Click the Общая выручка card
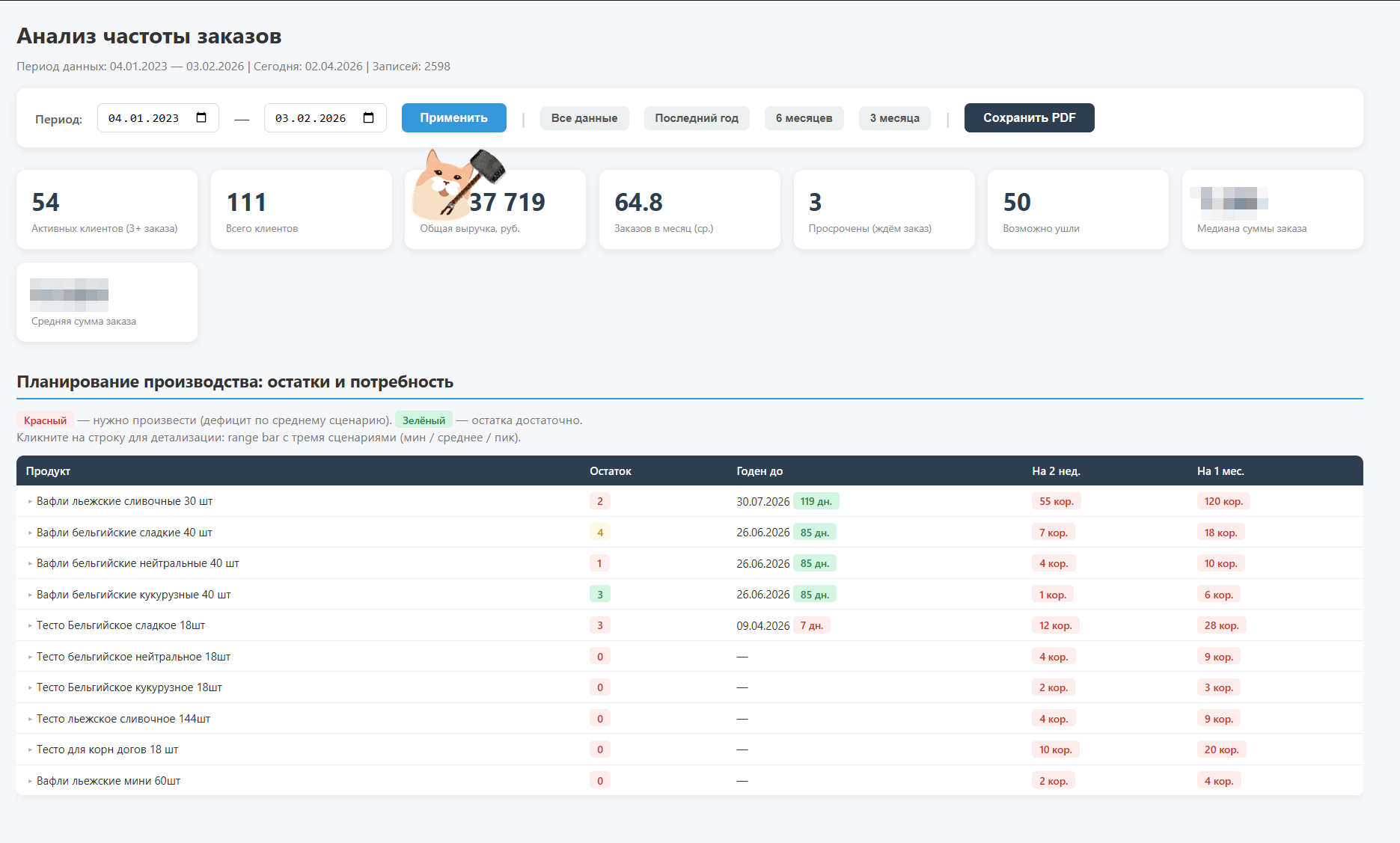Image resolution: width=1400 pixels, height=843 pixels. click(x=495, y=209)
